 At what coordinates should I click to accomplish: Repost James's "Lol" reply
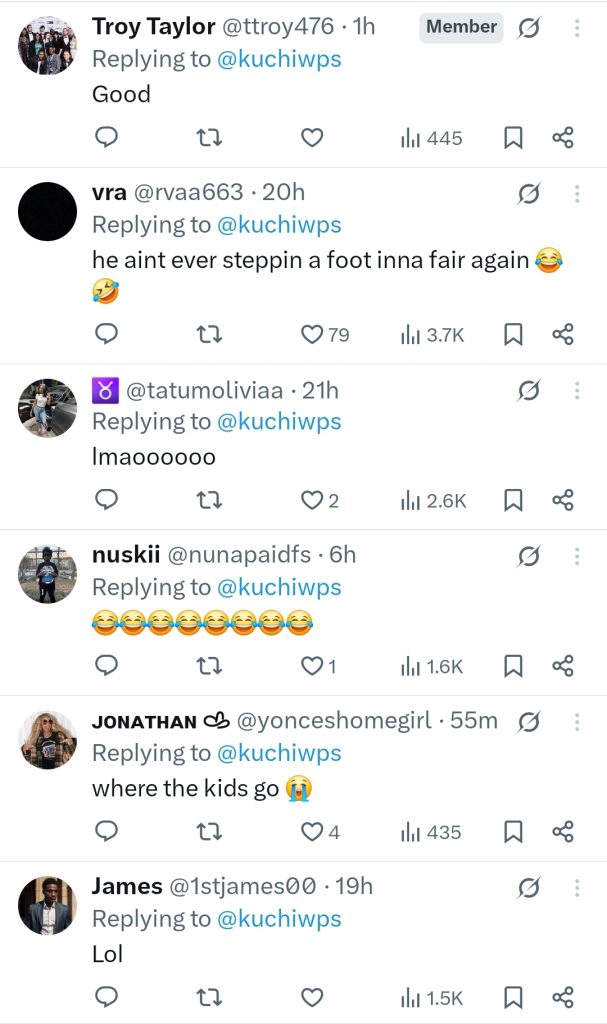point(210,996)
